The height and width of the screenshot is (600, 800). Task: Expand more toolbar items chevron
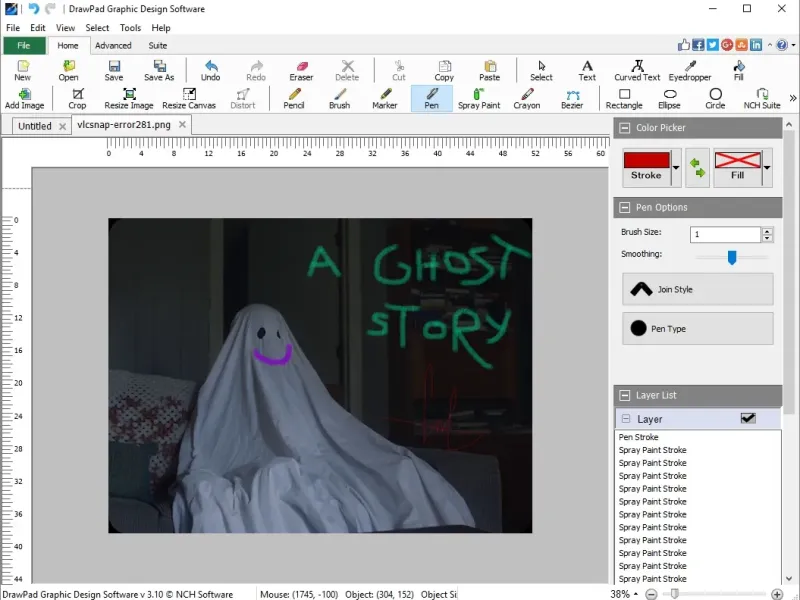click(x=792, y=98)
